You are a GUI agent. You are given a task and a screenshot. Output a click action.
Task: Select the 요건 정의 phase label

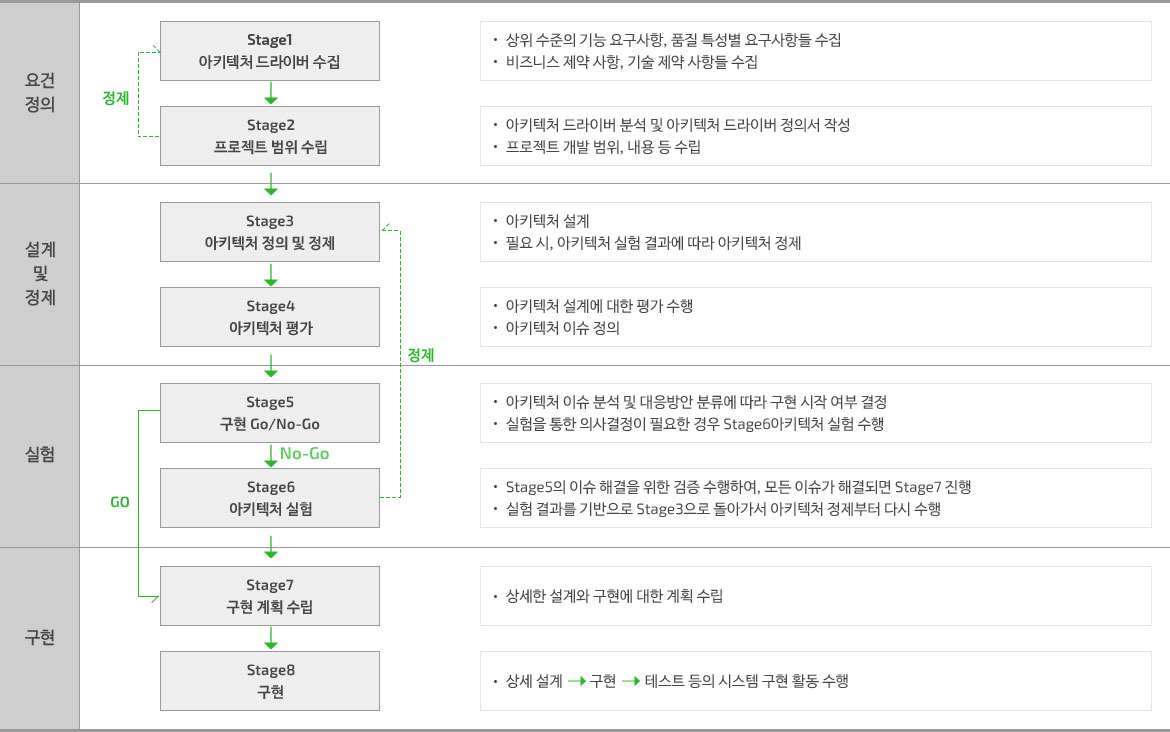(40, 92)
